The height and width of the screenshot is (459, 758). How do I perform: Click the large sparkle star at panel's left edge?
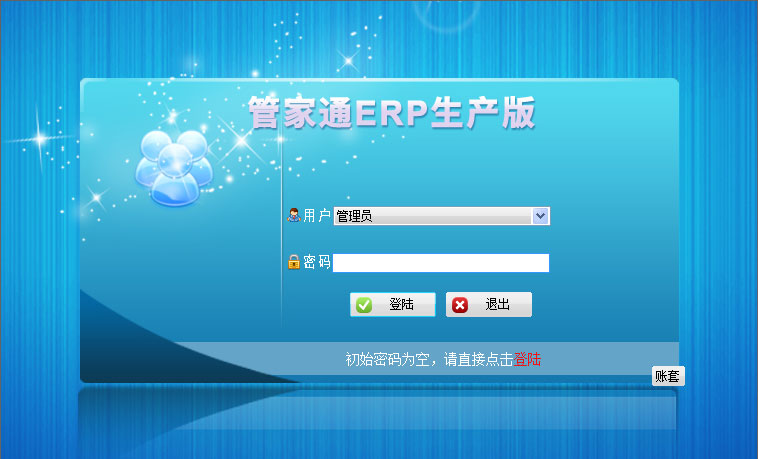coord(44,137)
